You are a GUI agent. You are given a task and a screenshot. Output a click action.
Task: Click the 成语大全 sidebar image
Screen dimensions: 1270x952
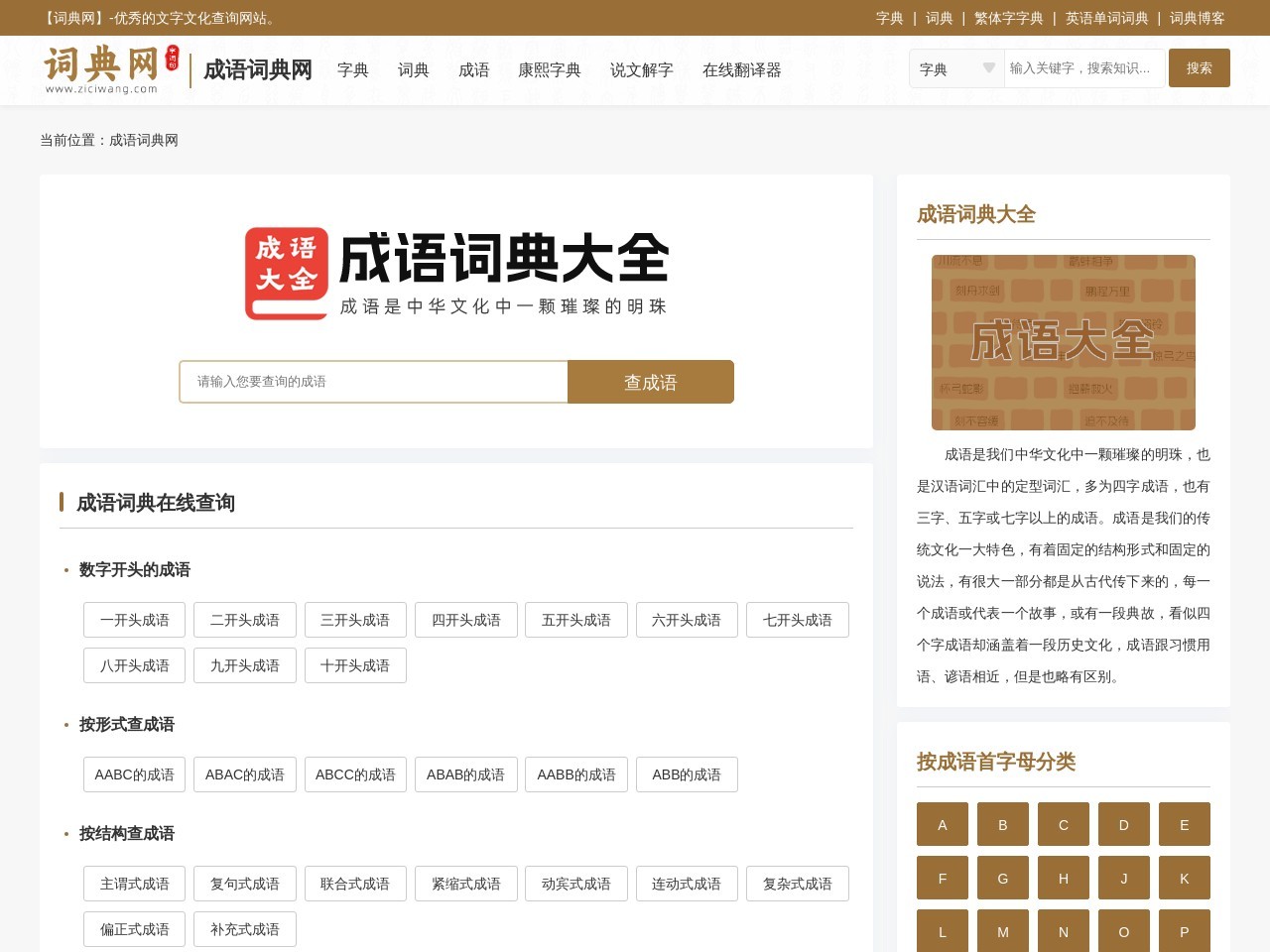[x=1064, y=342]
